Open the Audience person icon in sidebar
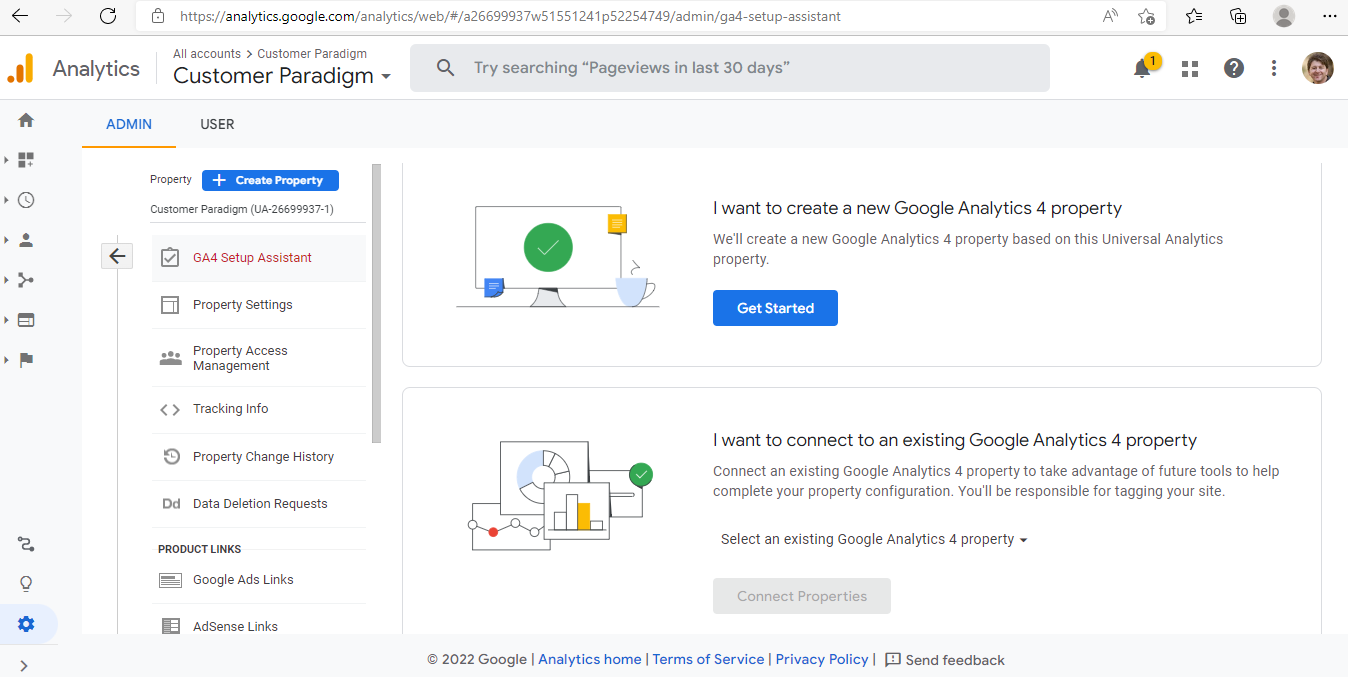Screen dimensions: 1348x677 click(26, 240)
